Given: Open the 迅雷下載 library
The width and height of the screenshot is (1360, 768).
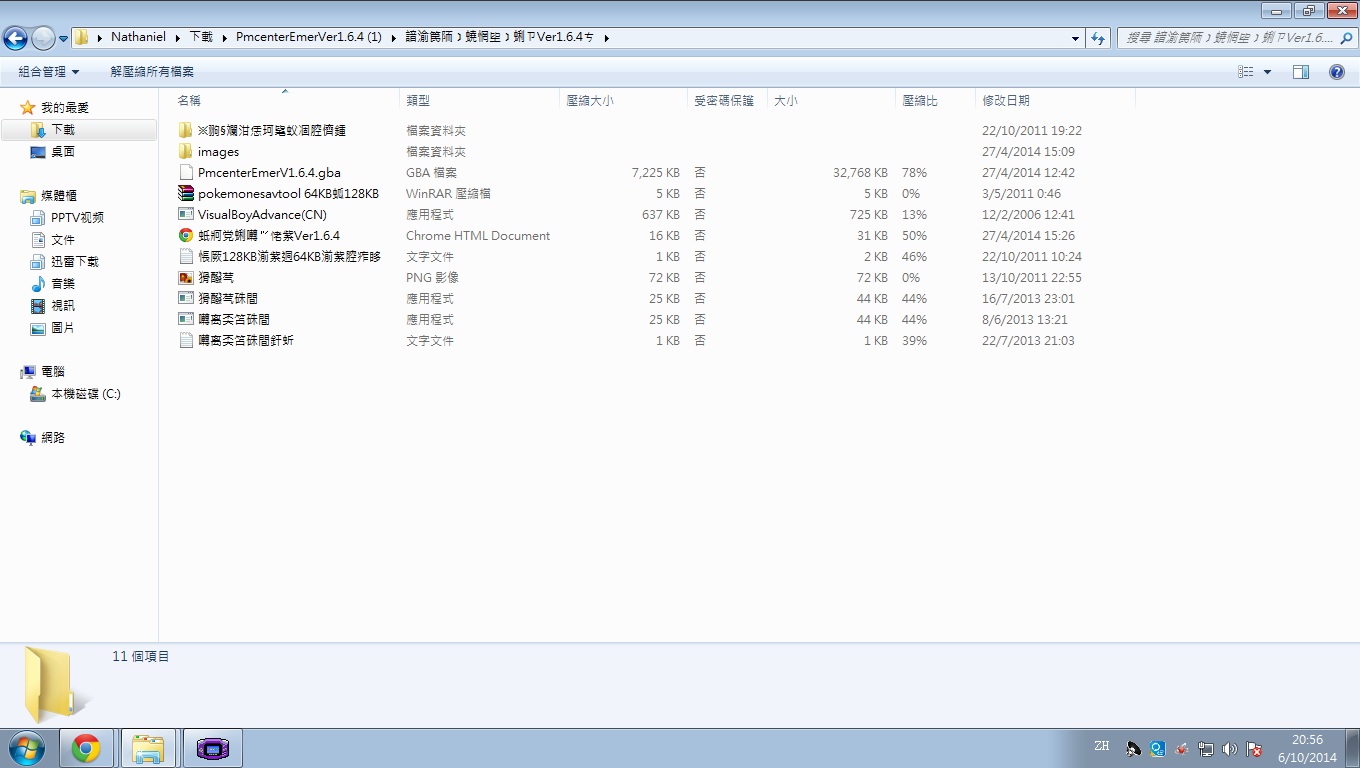Looking at the screenshot, I should (x=74, y=262).
